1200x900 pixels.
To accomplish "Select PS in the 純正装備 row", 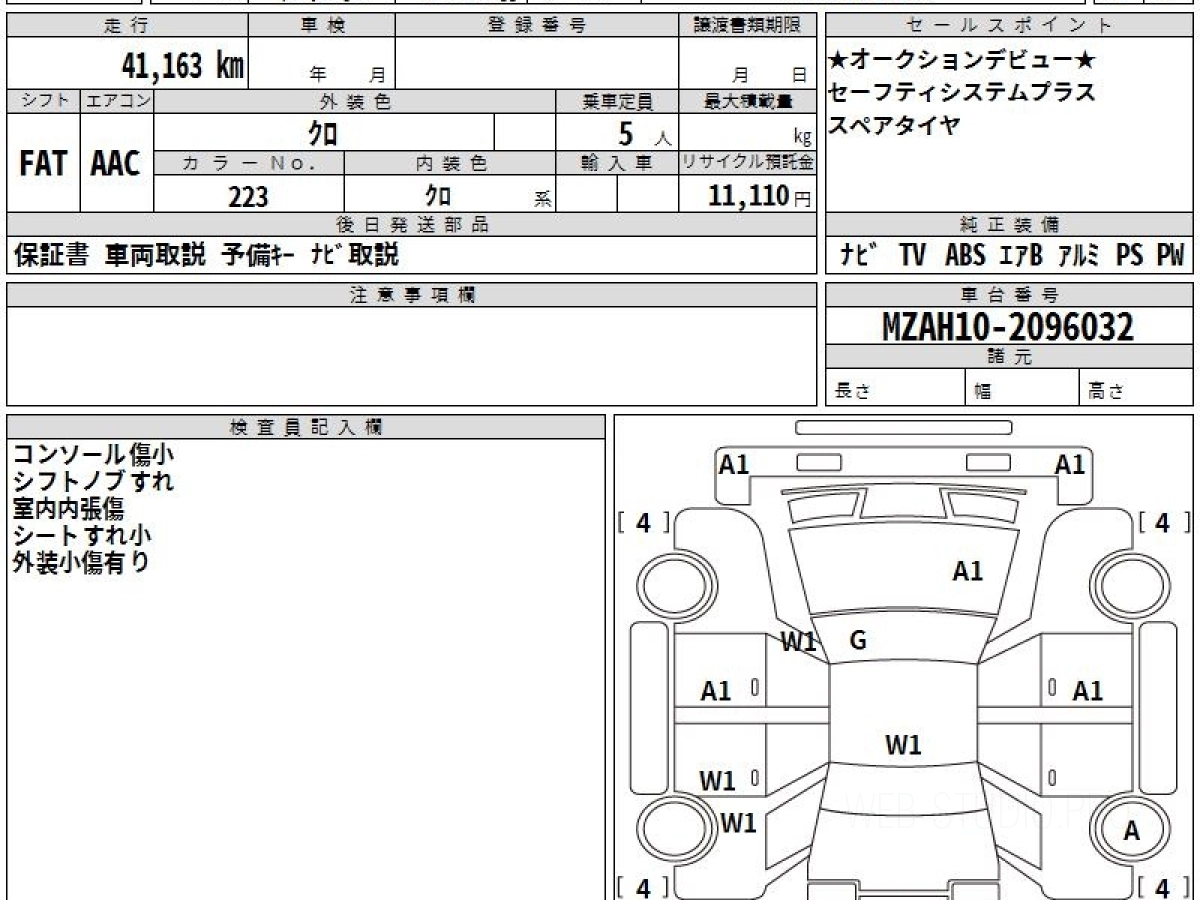I will [x=1130, y=255].
